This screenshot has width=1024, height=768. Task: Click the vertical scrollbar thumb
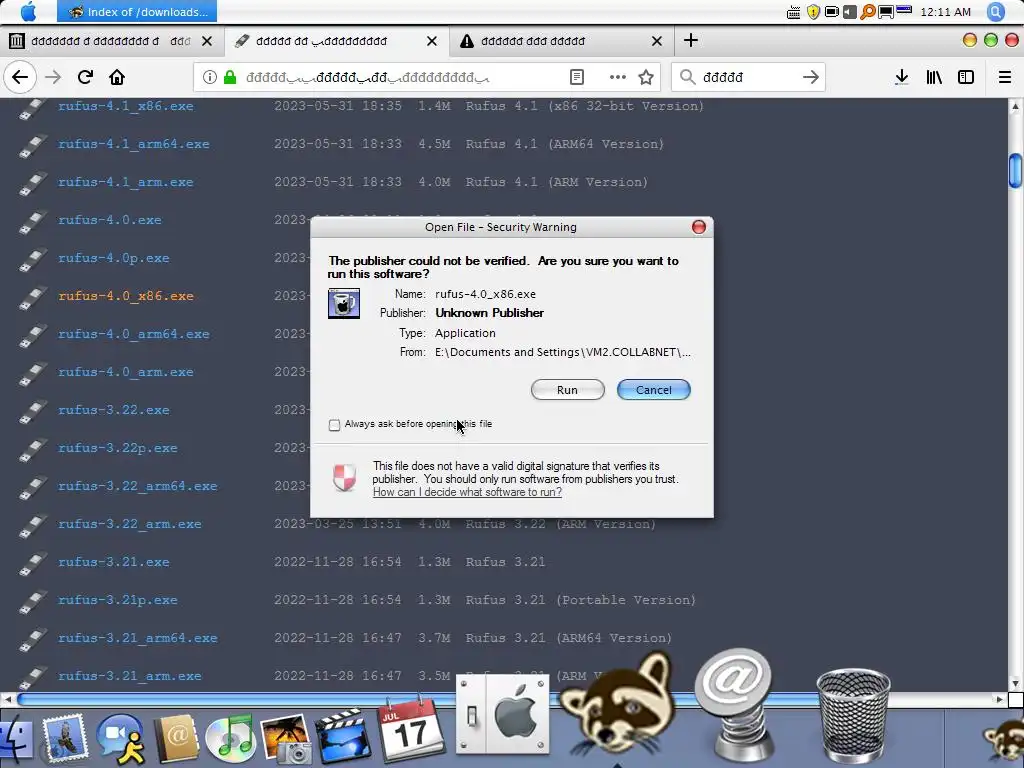(x=1015, y=170)
